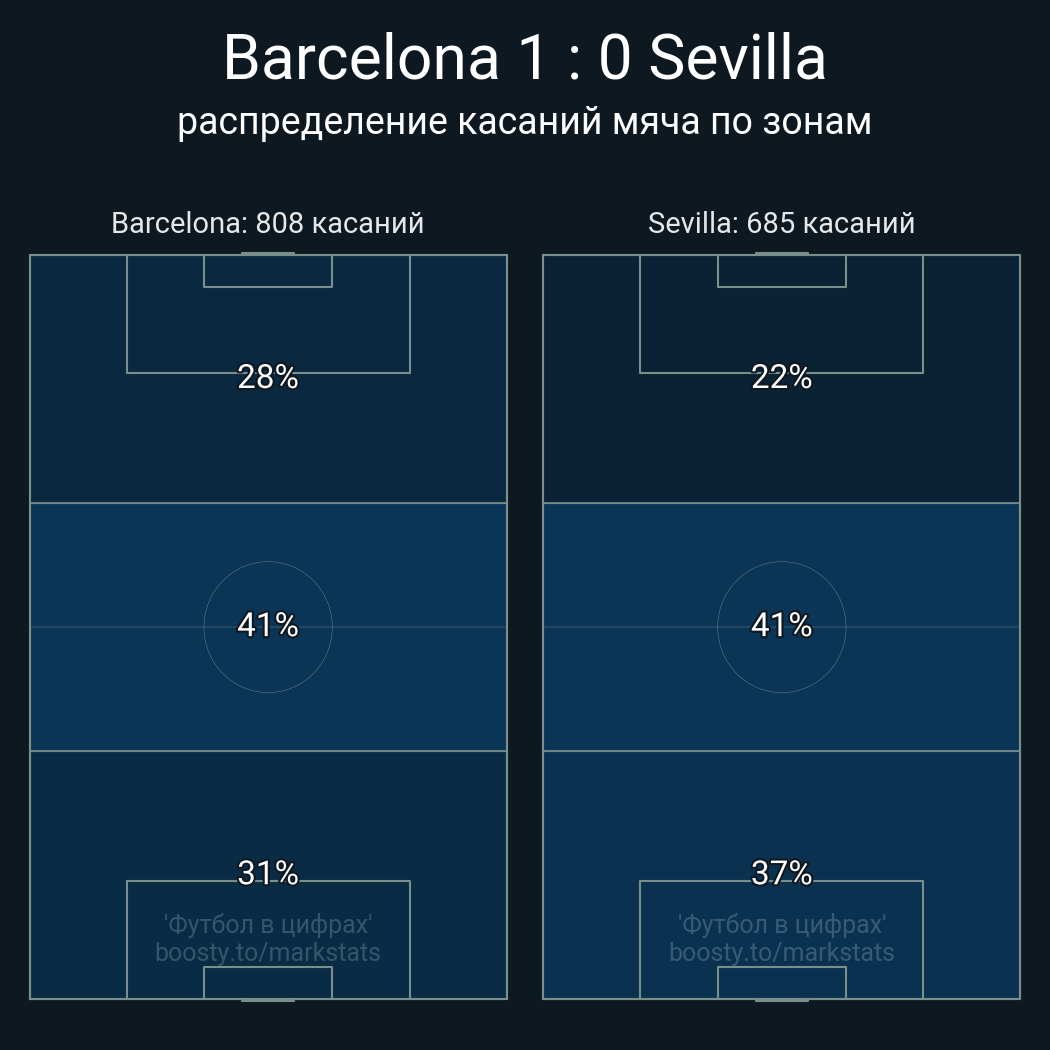
Task: Click Sevilla's 41% midfield zone label
Action: click(x=781, y=625)
